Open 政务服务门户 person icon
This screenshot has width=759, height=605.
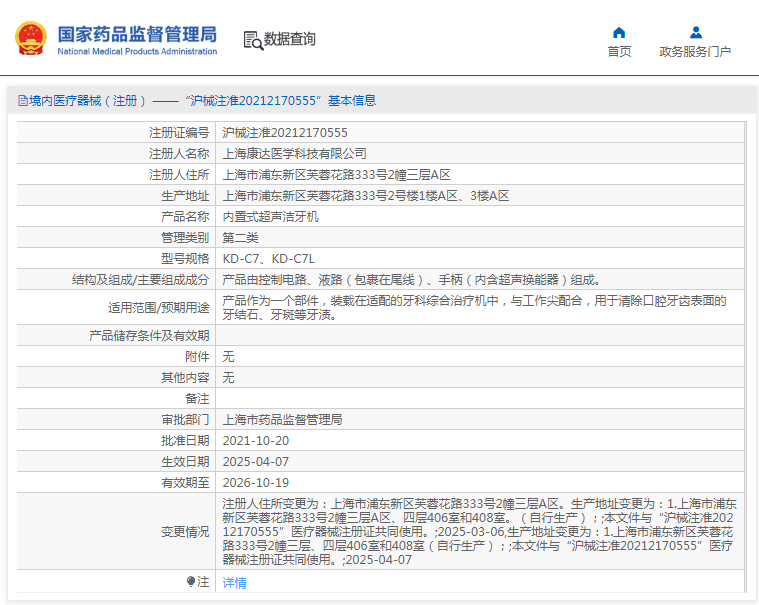click(696, 32)
